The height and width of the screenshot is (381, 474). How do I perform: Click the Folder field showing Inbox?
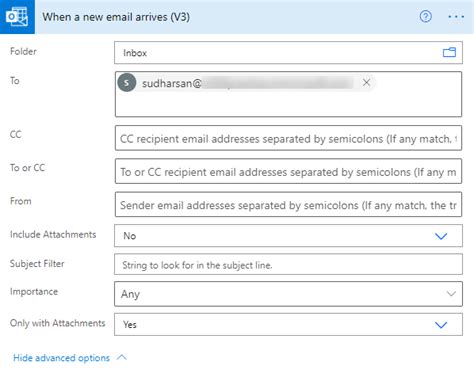288,53
